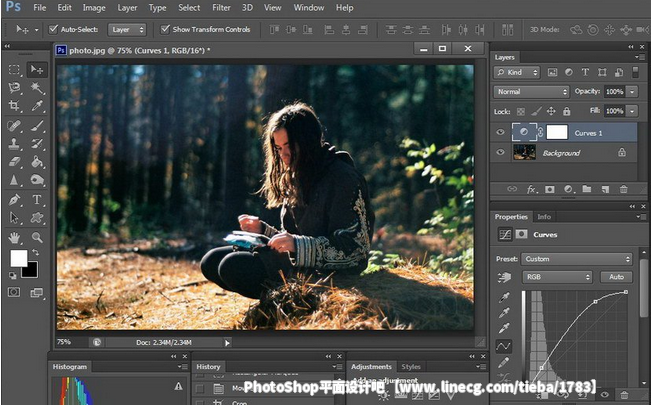Switch to the Info tab

point(544,217)
